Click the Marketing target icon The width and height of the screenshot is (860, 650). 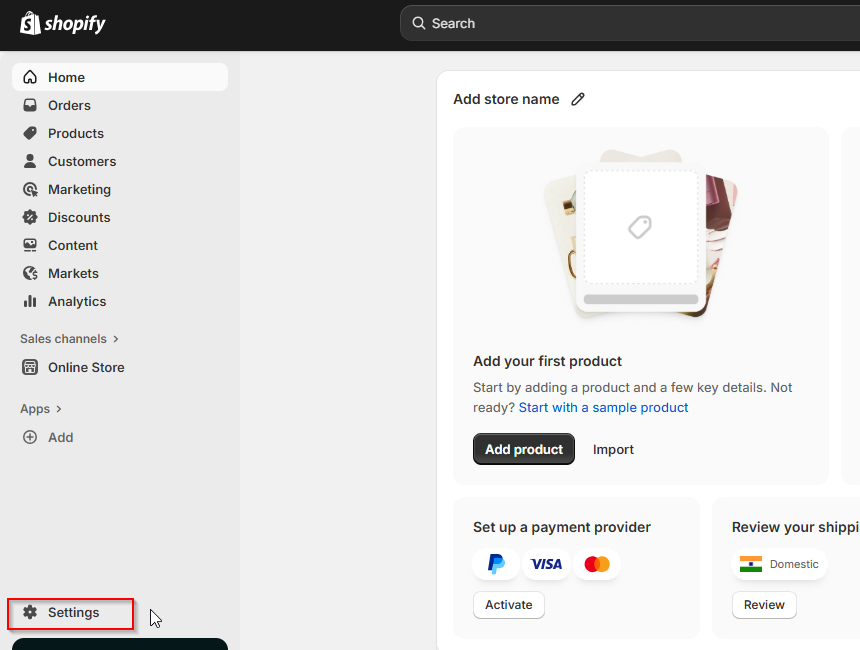(30, 189)
